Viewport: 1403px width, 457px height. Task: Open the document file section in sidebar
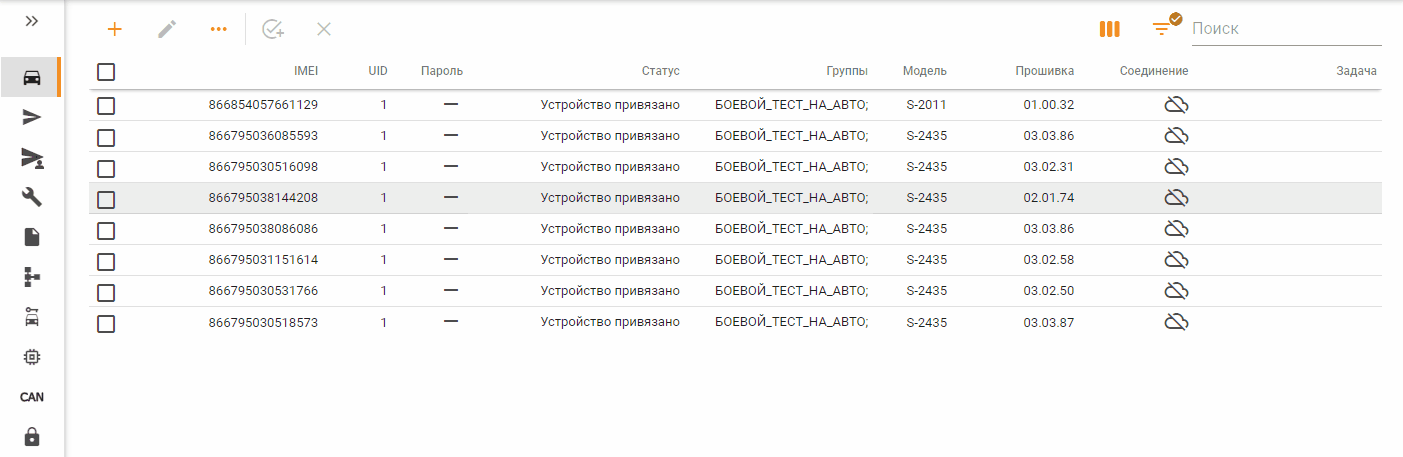click(32, 237)
